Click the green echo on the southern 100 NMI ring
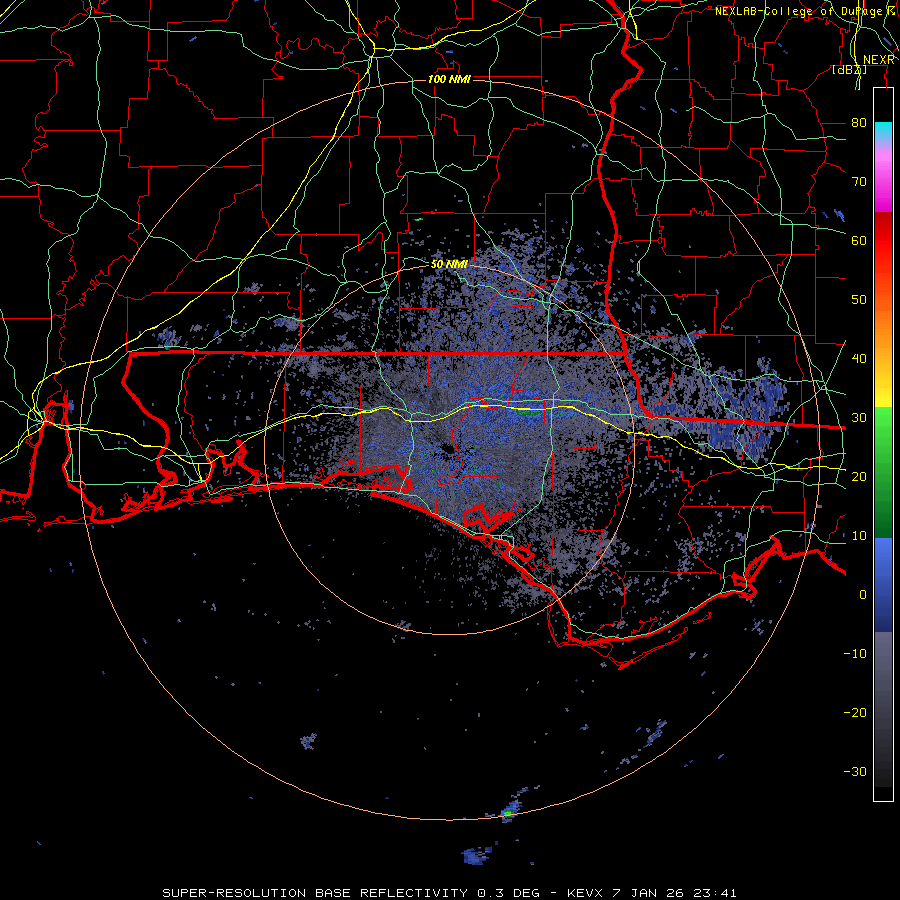This screenshot has width=900, height=900. point(507,813)
